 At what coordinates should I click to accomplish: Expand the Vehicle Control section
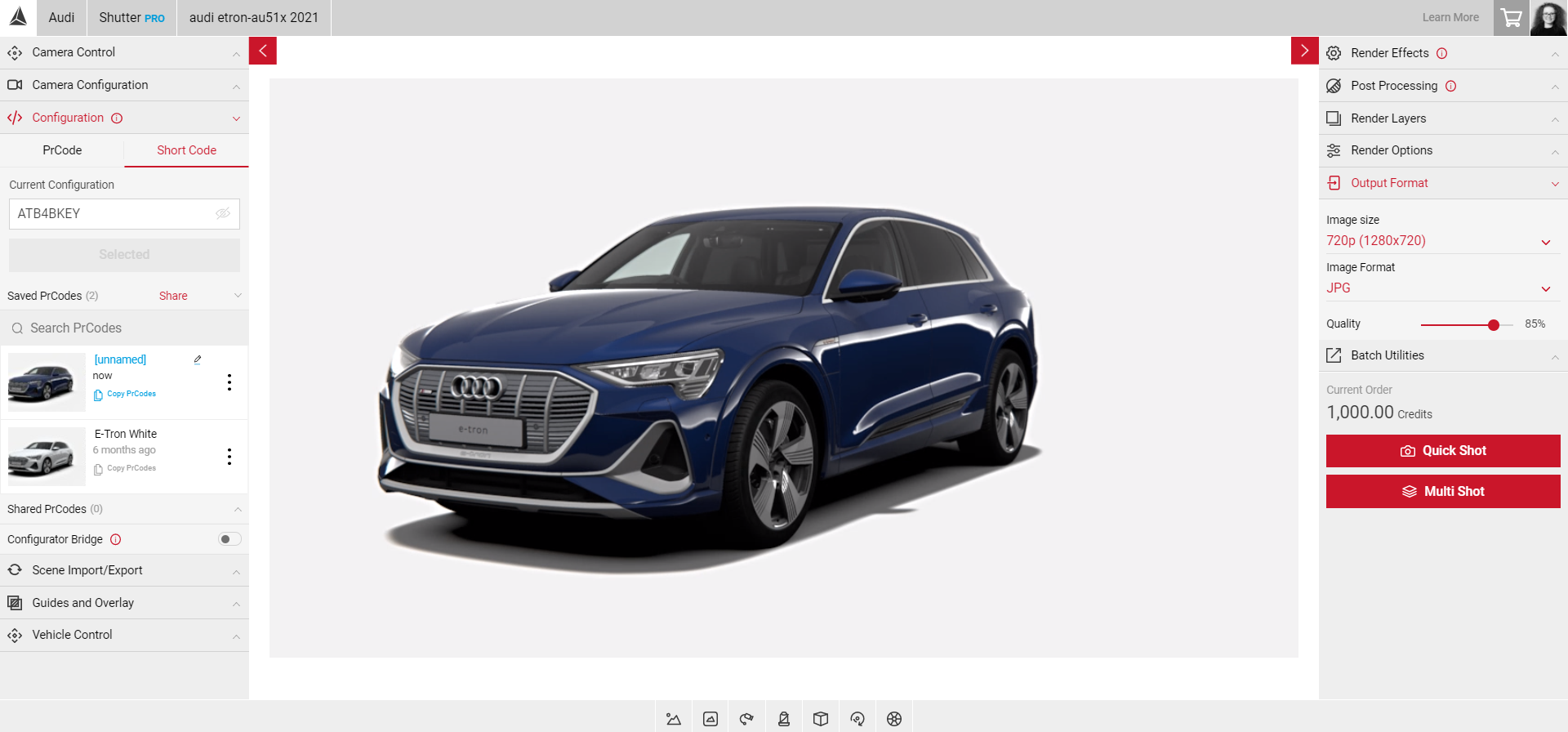tap(124, 635)
